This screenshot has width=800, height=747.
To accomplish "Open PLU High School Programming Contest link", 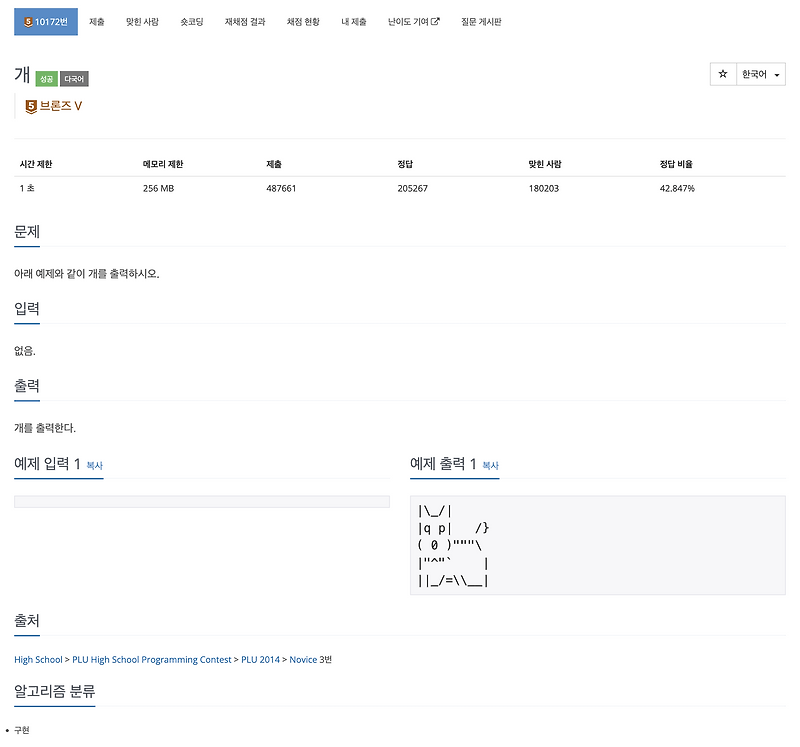I will (152, 659).
